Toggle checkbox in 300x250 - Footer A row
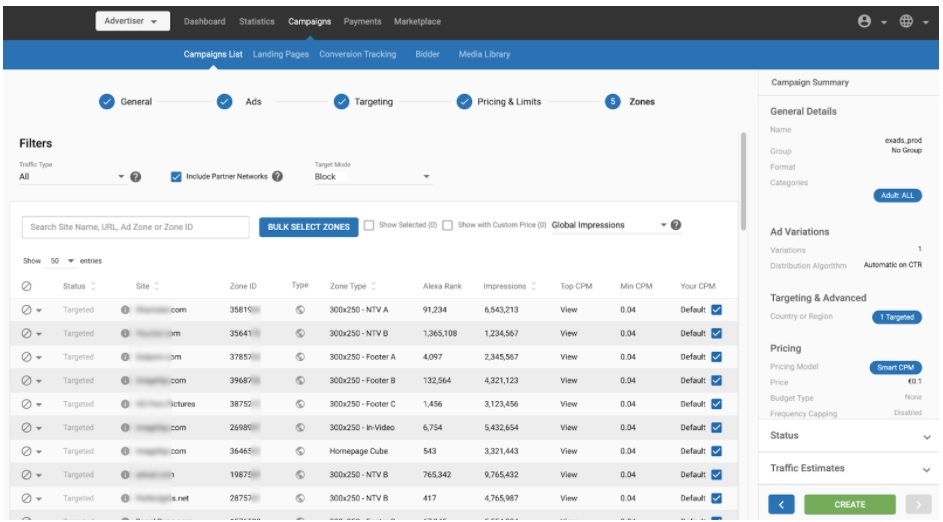Screen dimensions: 943x522 pyautogui.click(x=716, y=357)
